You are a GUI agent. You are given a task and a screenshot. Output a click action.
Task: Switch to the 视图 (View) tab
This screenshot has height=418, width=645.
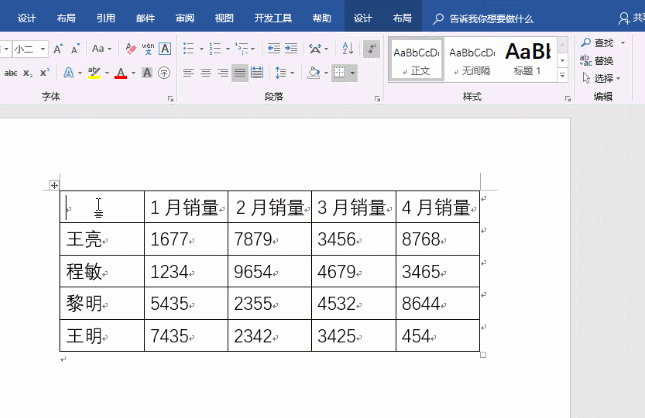[224, 18]
